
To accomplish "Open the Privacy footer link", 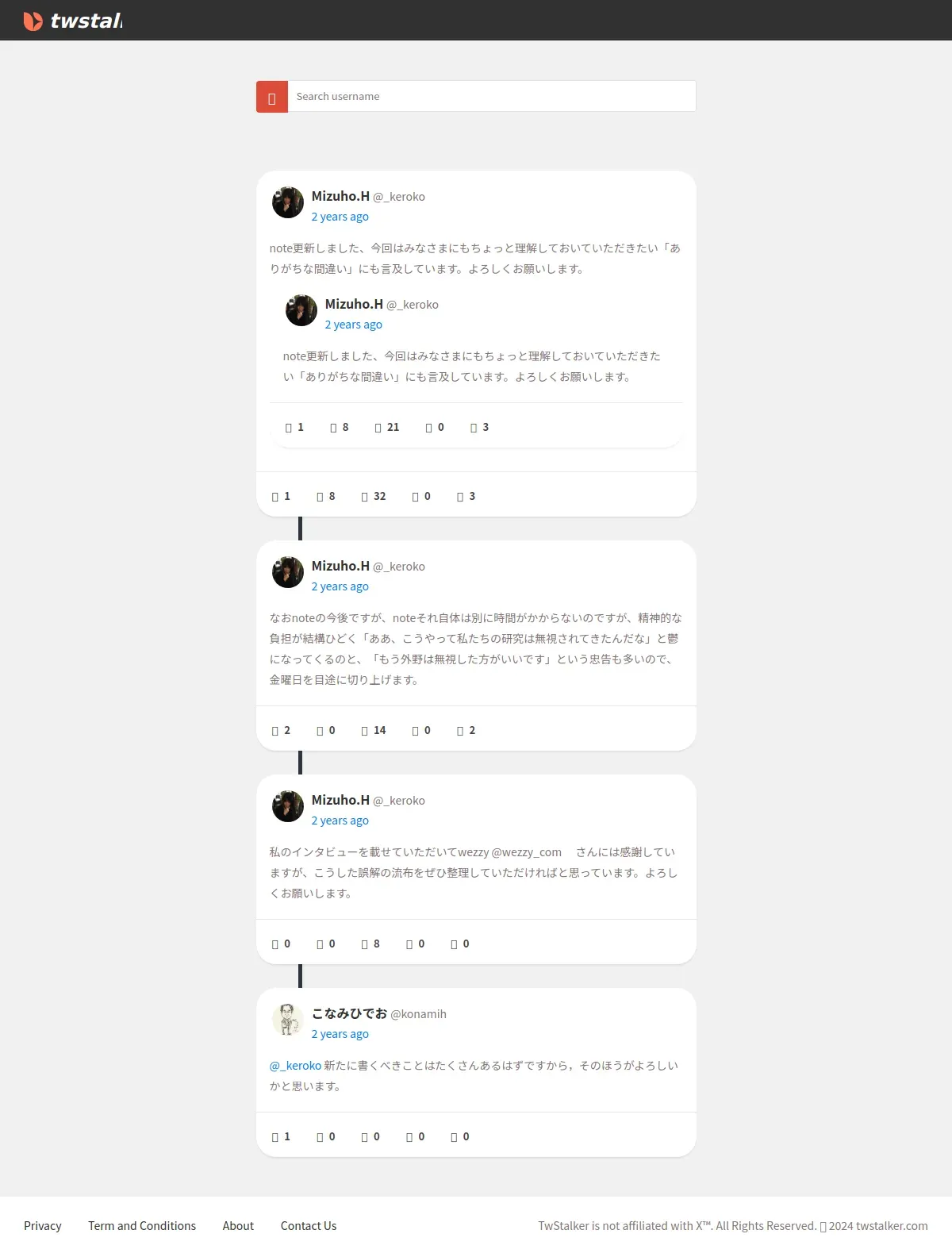I will pyautogui.click(x=43, y=1226).
